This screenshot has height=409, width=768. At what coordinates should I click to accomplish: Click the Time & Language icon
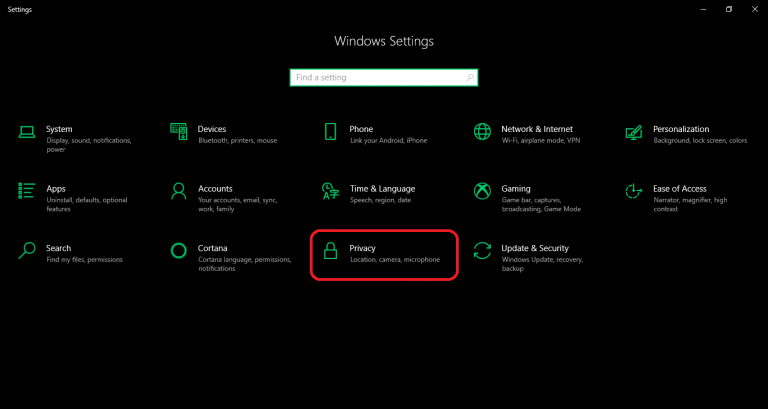pyautogui.click(x=331, y=191)
